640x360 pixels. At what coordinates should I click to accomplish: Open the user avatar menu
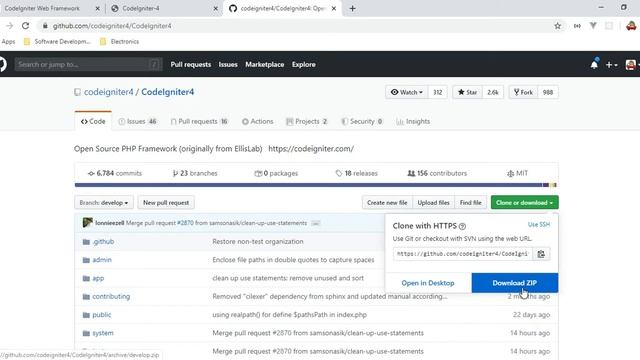(x=632, y=64)
